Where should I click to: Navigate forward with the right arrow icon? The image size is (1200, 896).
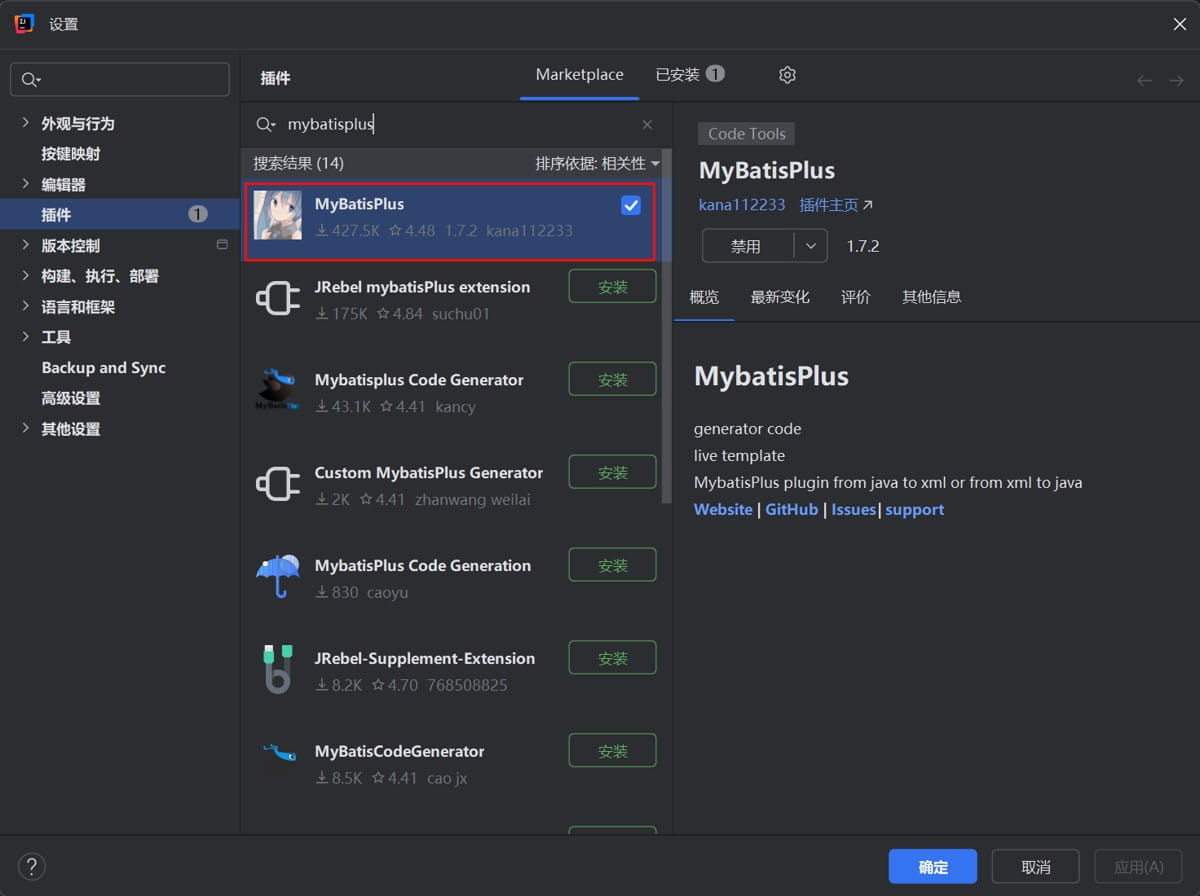[1176, 80]
